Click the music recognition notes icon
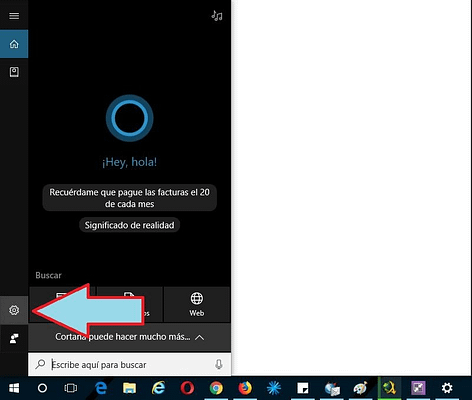This screenshot has width=472, height=400. (x=217, y=16)
